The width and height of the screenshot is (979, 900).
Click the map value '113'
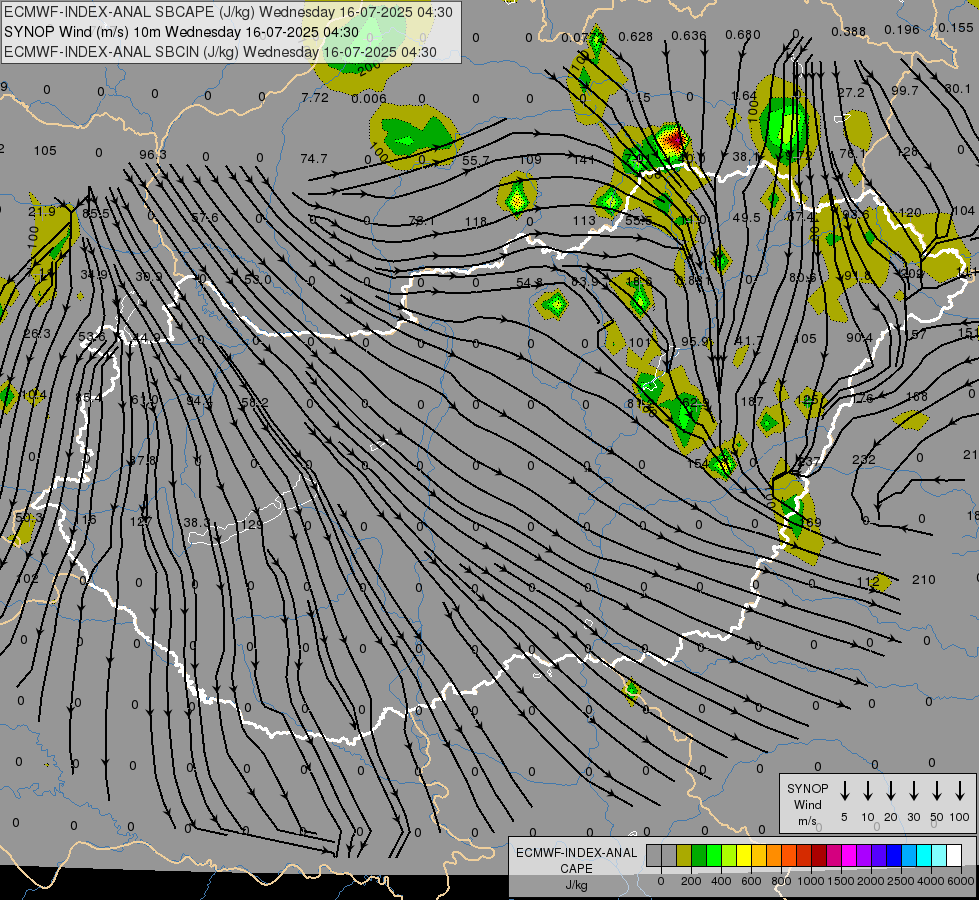pos(584,220)
